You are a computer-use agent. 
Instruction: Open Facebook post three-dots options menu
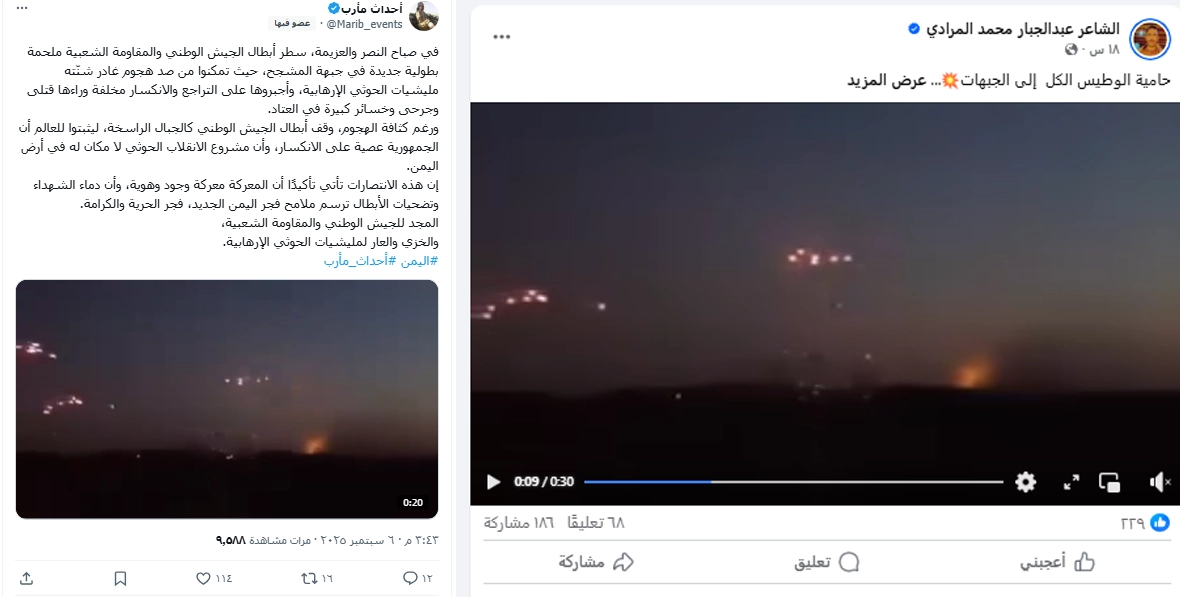(502, 36)
